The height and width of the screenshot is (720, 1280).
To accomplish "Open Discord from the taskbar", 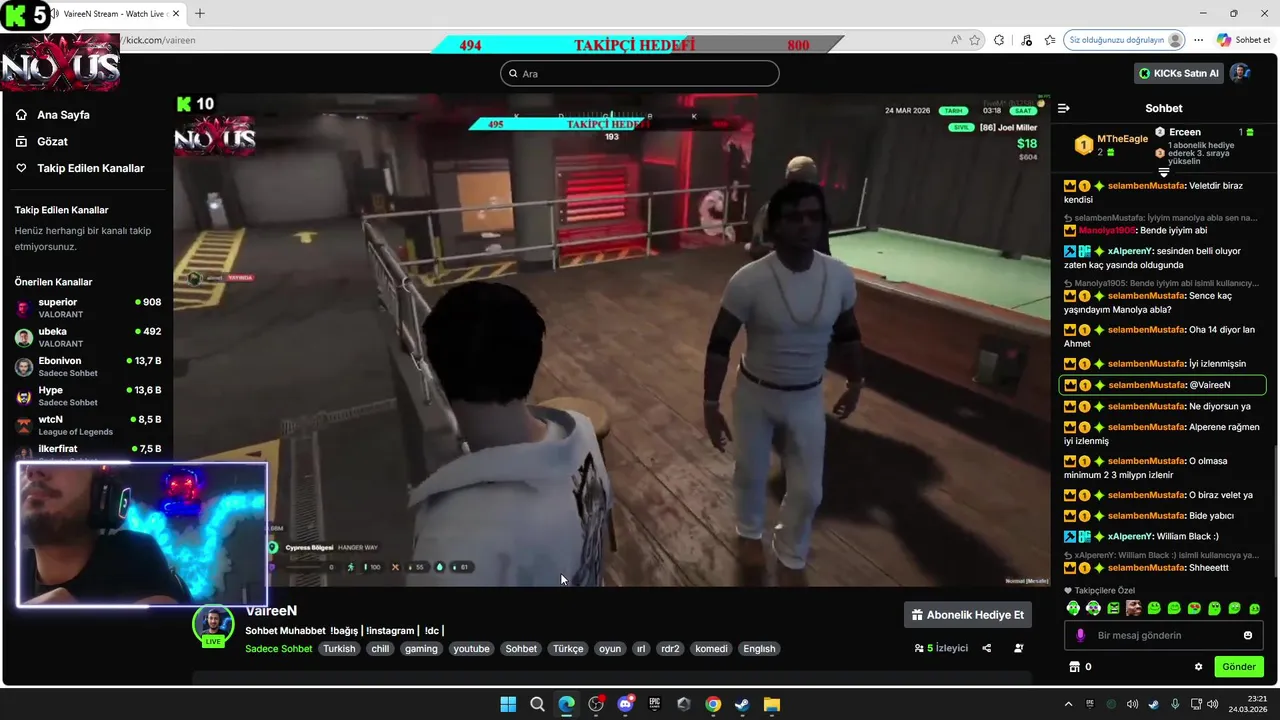I will [x=625, y=704].
